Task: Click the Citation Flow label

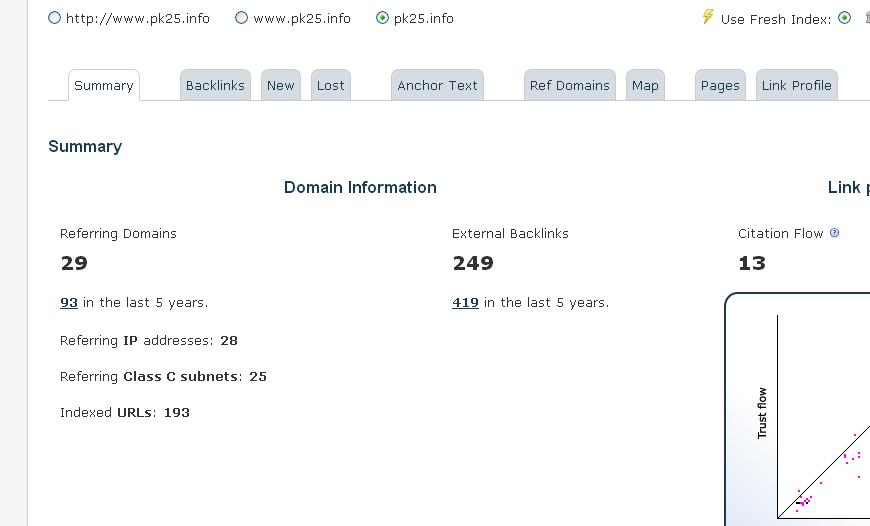Action: [781, 234]
